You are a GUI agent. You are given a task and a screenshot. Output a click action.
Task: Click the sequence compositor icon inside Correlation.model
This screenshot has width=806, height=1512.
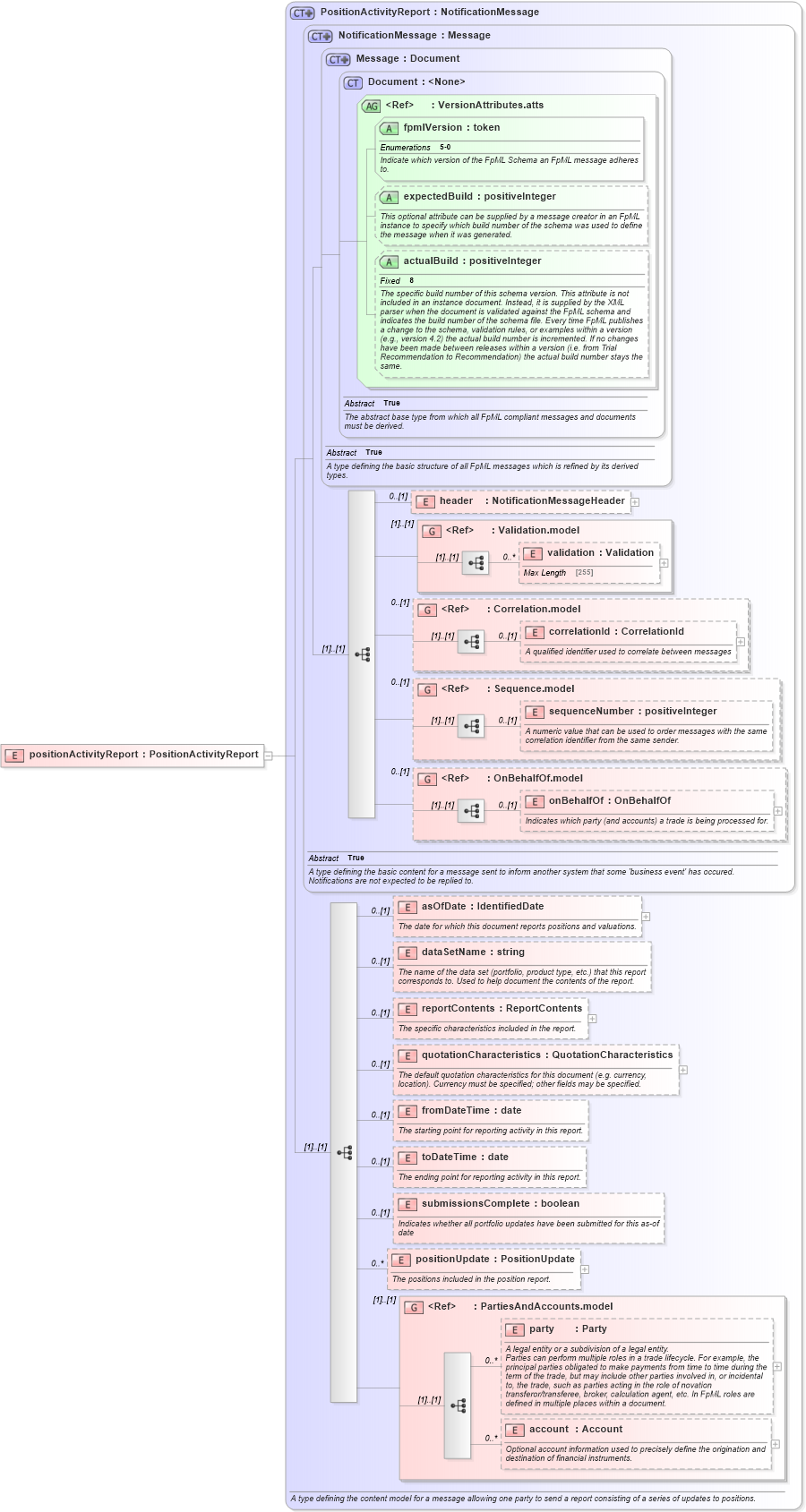471,642
